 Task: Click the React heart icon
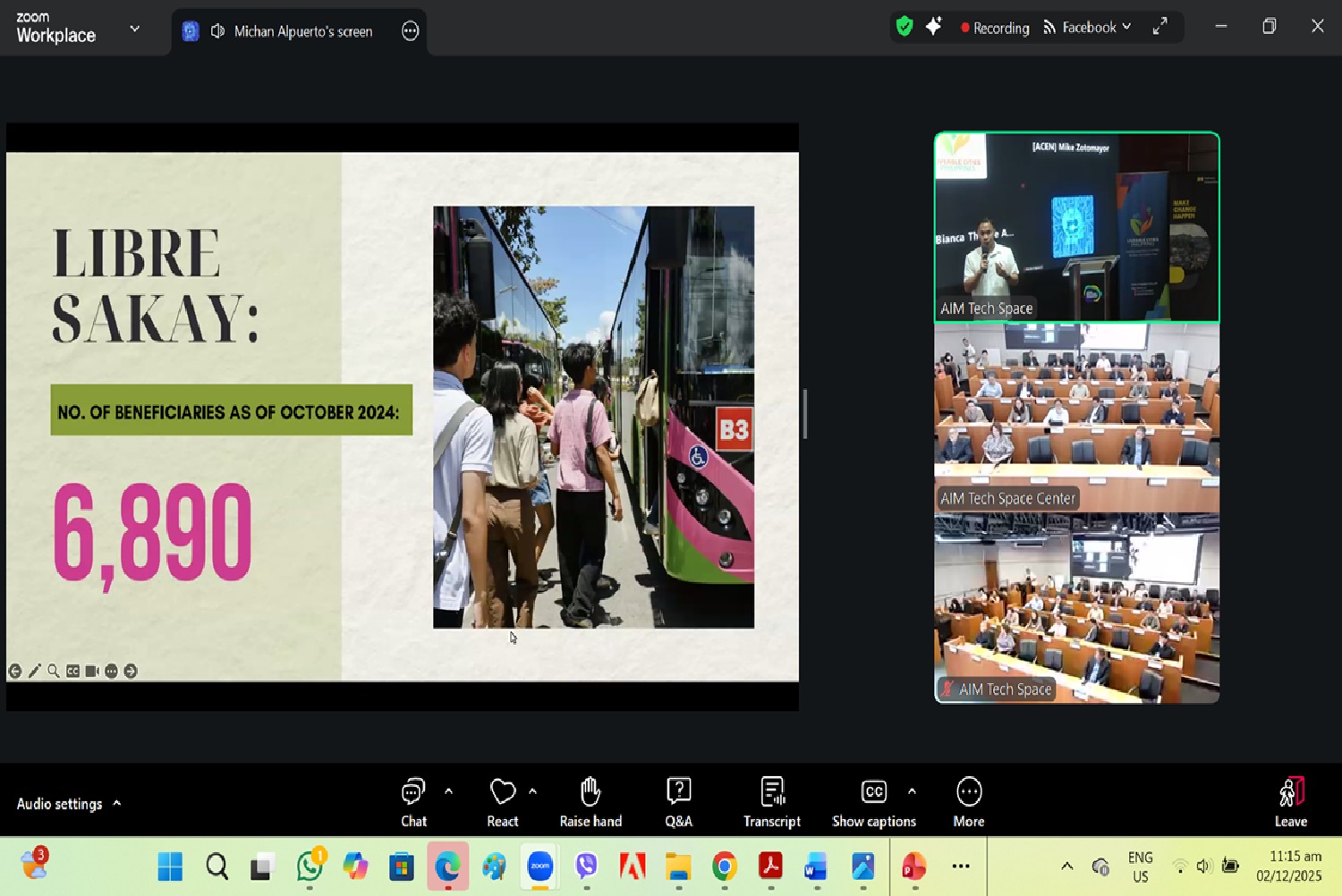(x=503, y=801)
